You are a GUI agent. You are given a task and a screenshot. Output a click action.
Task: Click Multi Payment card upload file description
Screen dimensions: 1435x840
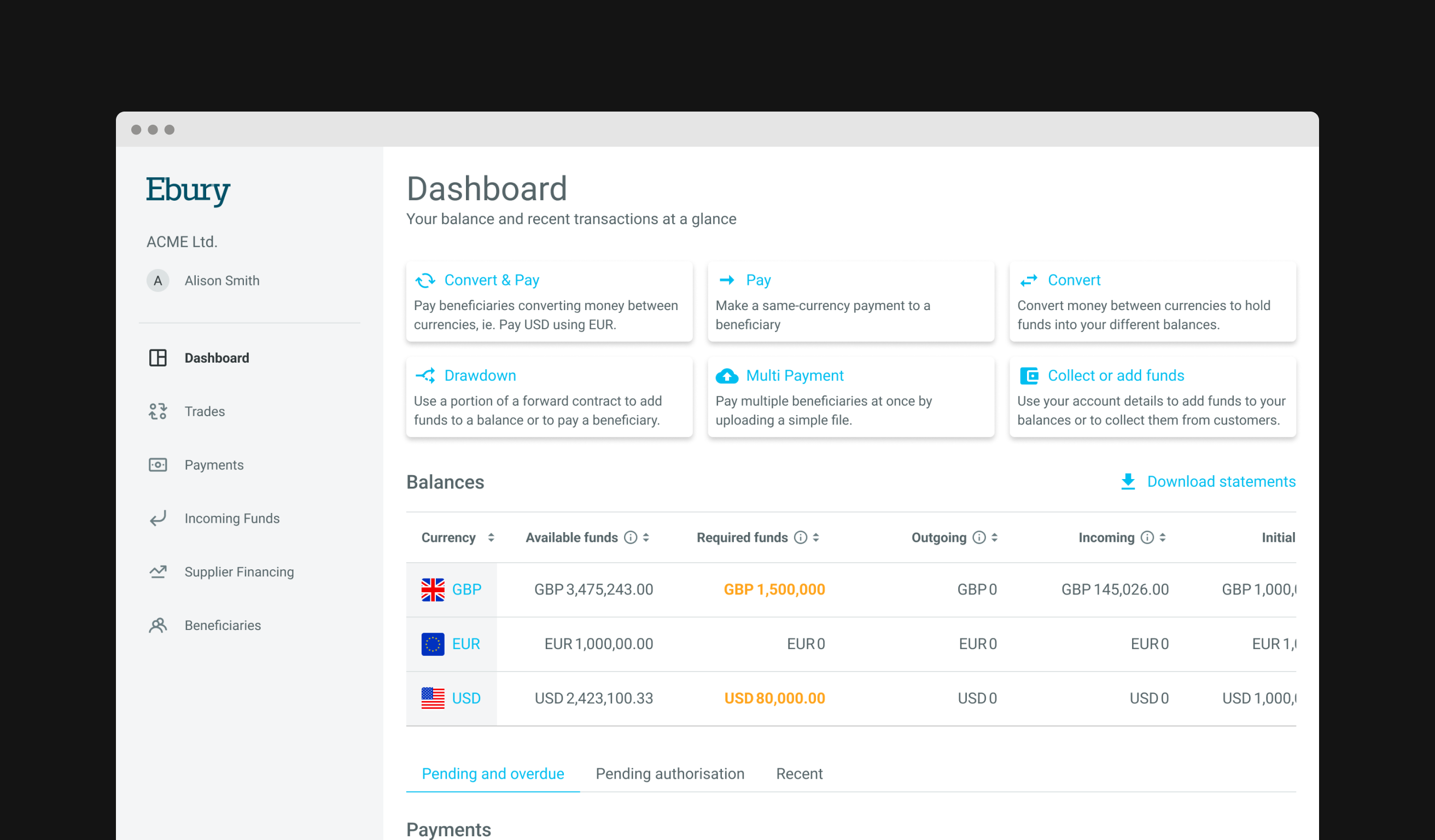click(824, 410)
